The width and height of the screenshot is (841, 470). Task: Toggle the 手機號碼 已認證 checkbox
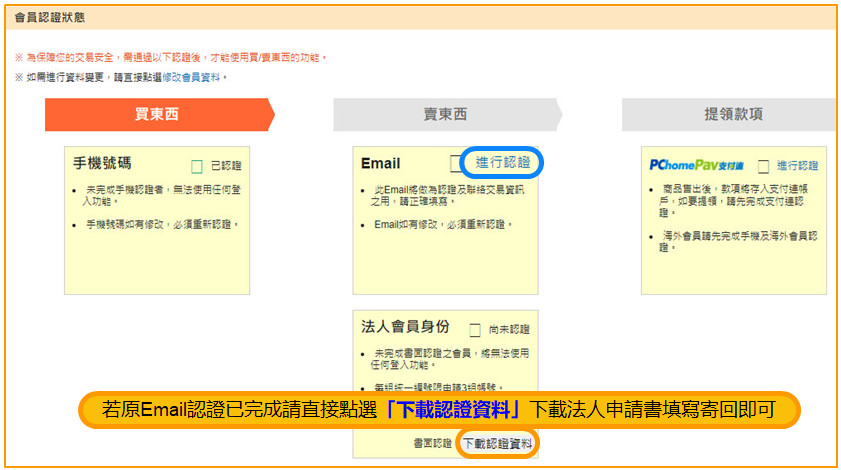coord(197,166)
